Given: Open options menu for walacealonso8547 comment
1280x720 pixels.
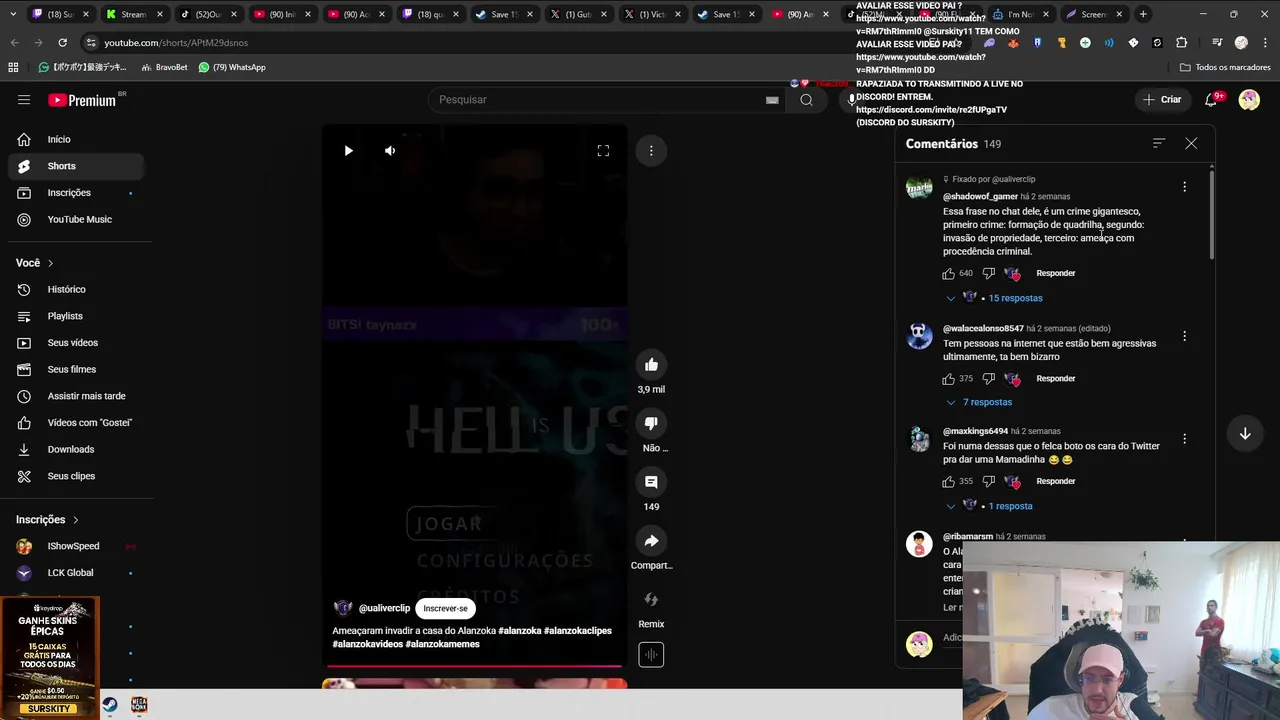Looking at the screenshot, I should pyautogui.click(x=1184, y=336).
